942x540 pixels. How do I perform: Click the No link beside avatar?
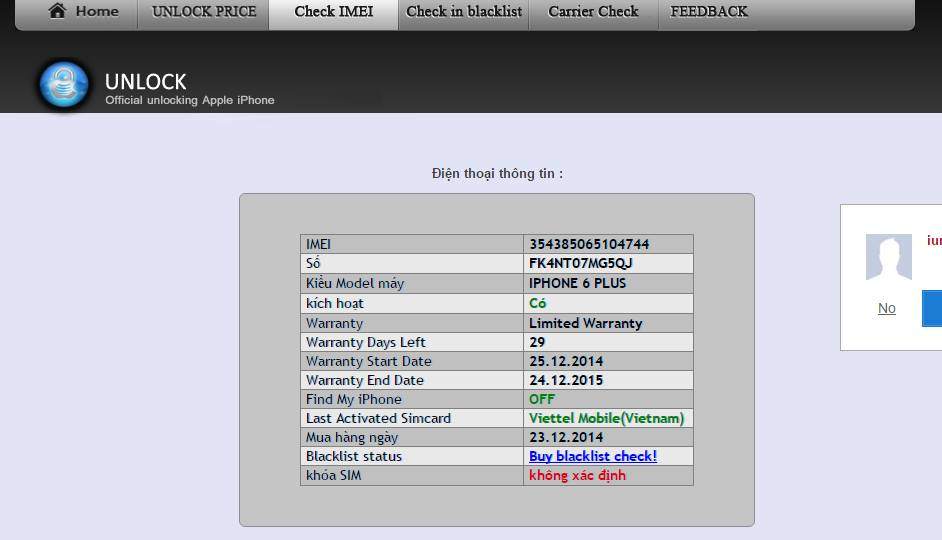pos(886,308)
